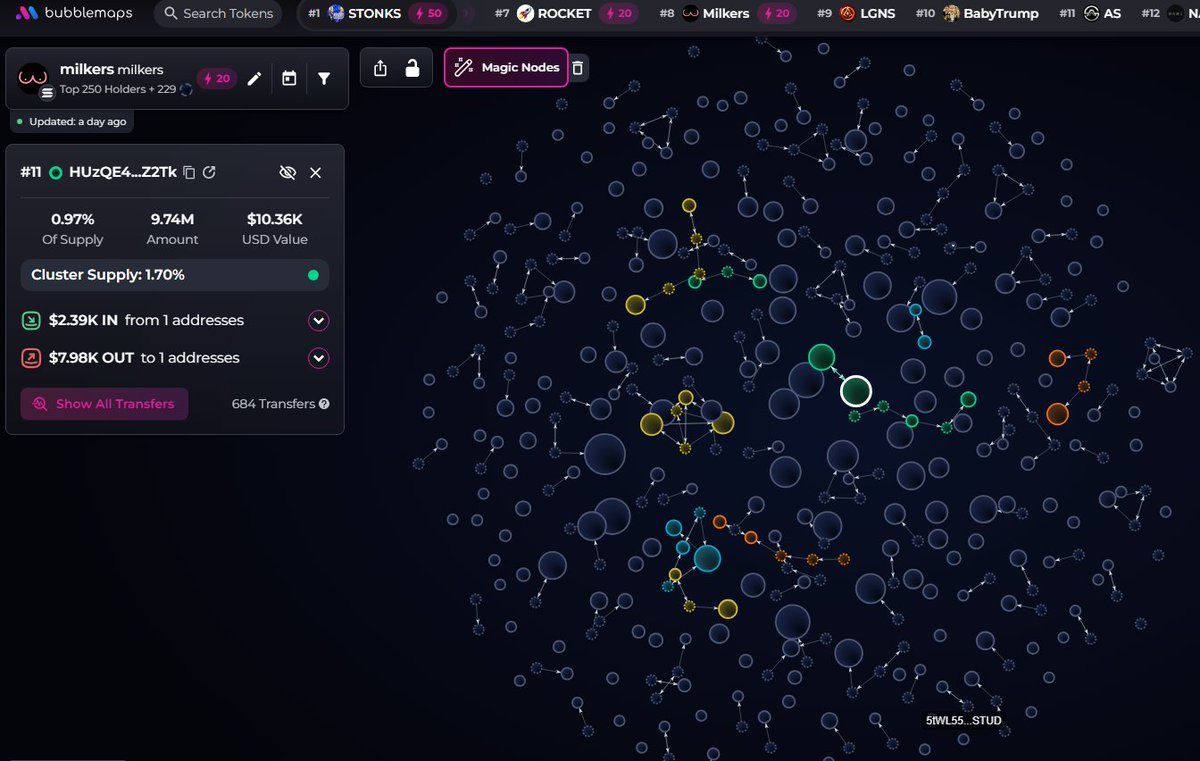Image resolution: width=1200 pixels, height=761 pixels.
Task: Click the pencil edit icon
Action: pos(254,78)
